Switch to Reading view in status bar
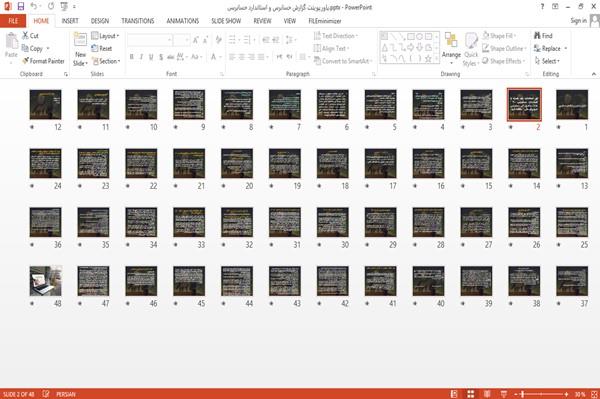Screen dimensions: 600x399 click(487, 394)
